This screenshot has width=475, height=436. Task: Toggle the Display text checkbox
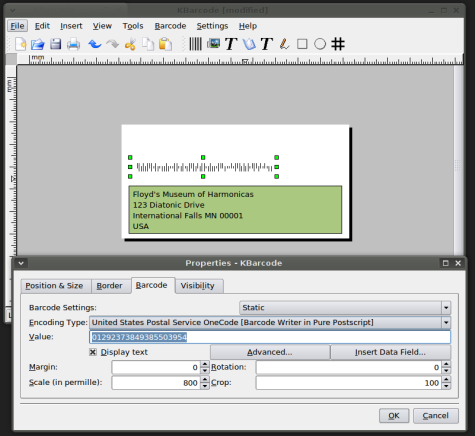(93, 352)
